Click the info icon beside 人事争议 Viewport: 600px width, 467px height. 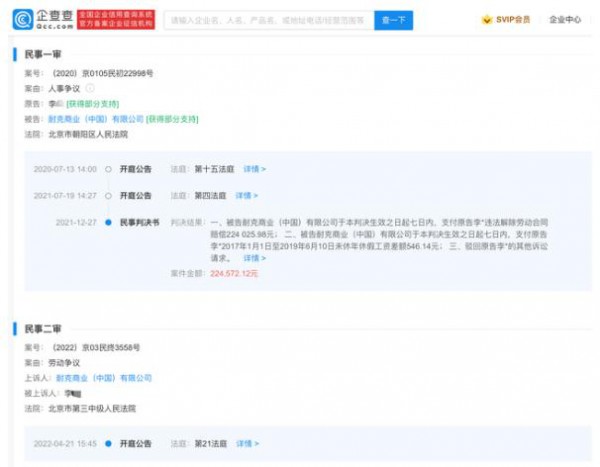click(90, 88)
